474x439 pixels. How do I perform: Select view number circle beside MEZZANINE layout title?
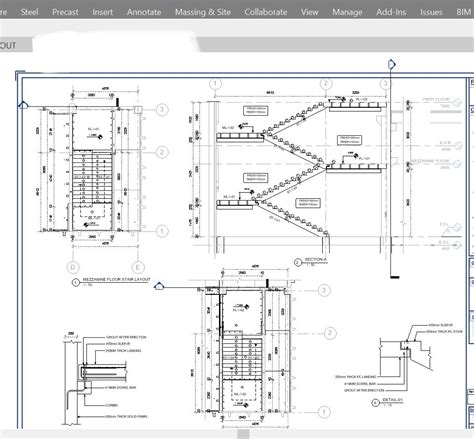(76, 283)
